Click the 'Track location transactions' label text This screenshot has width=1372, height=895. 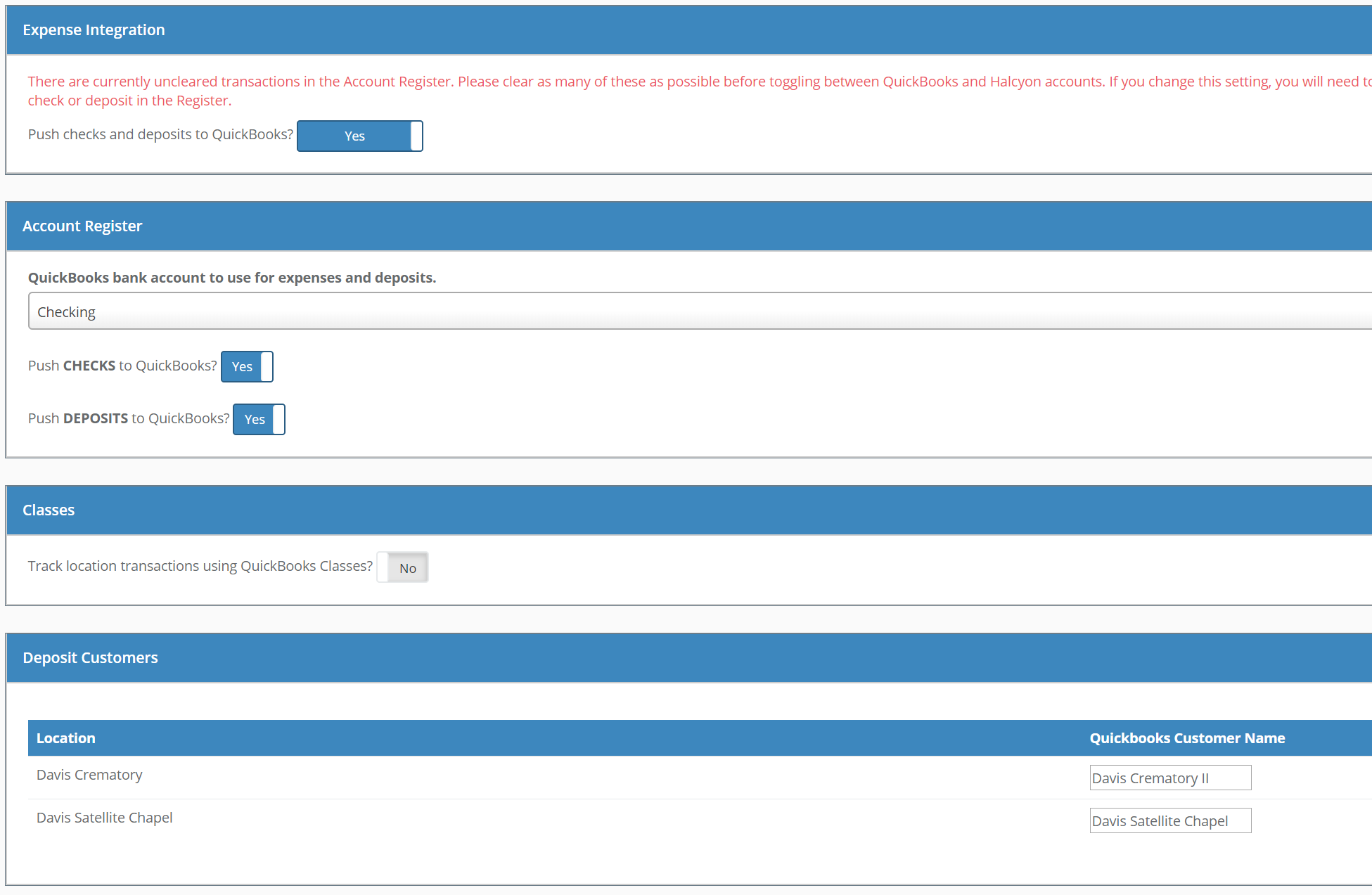(200, 566)
